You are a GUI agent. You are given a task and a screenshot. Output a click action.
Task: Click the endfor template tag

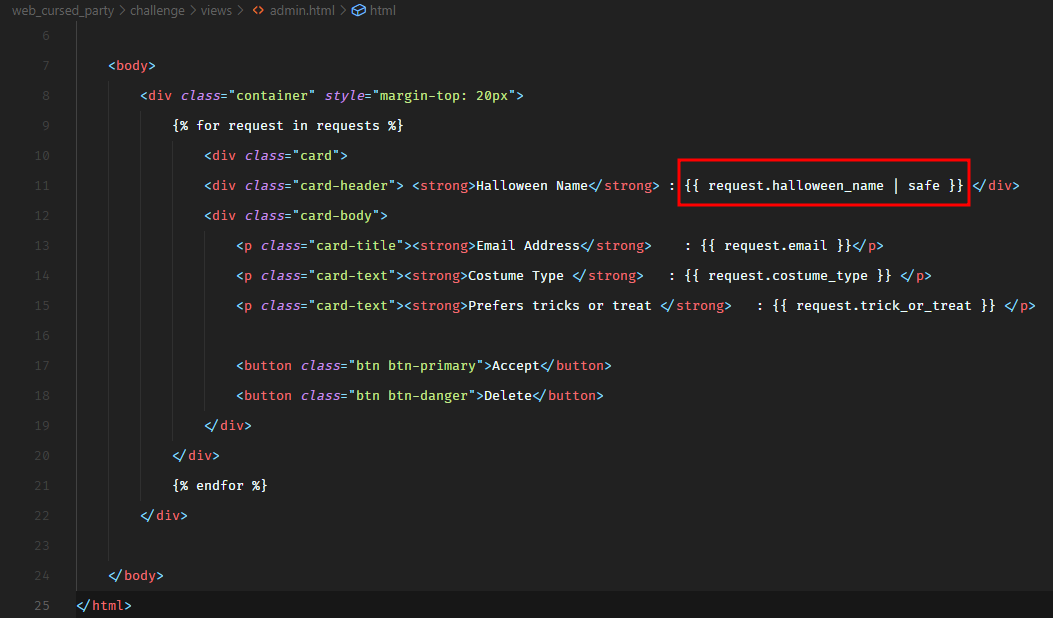coord(220,486)
